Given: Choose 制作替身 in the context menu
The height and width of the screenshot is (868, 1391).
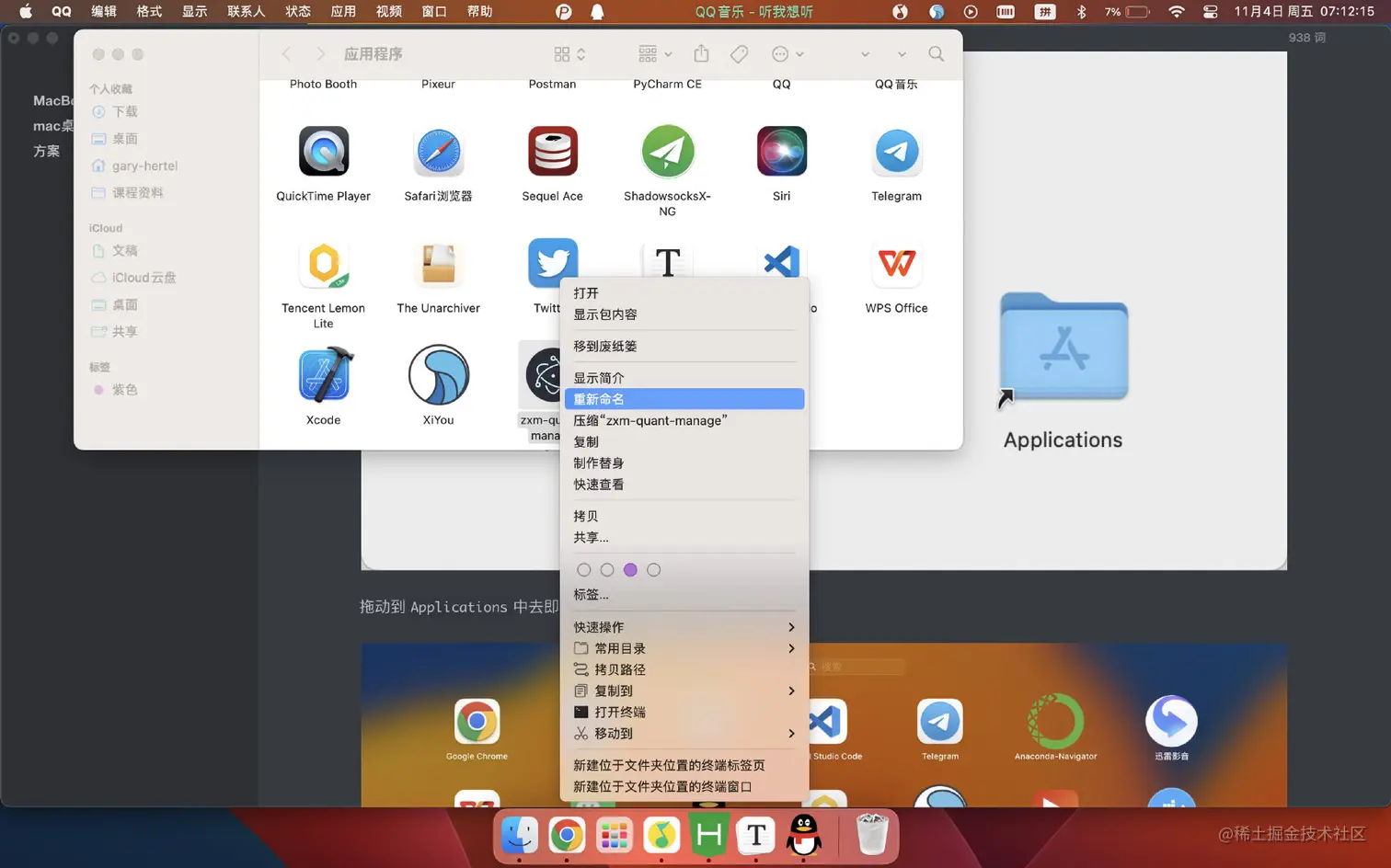Looking at the screenshot, I should [x=684, y=463].
